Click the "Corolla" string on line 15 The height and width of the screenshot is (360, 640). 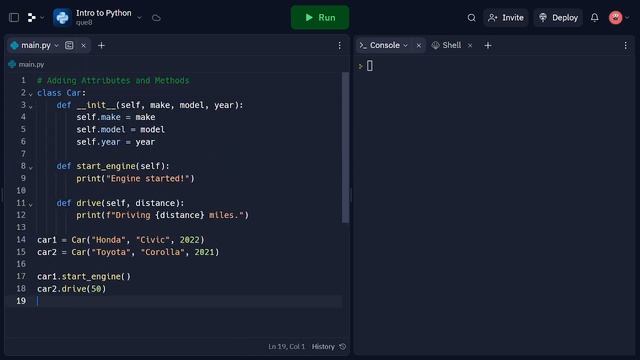coord(162,252)
